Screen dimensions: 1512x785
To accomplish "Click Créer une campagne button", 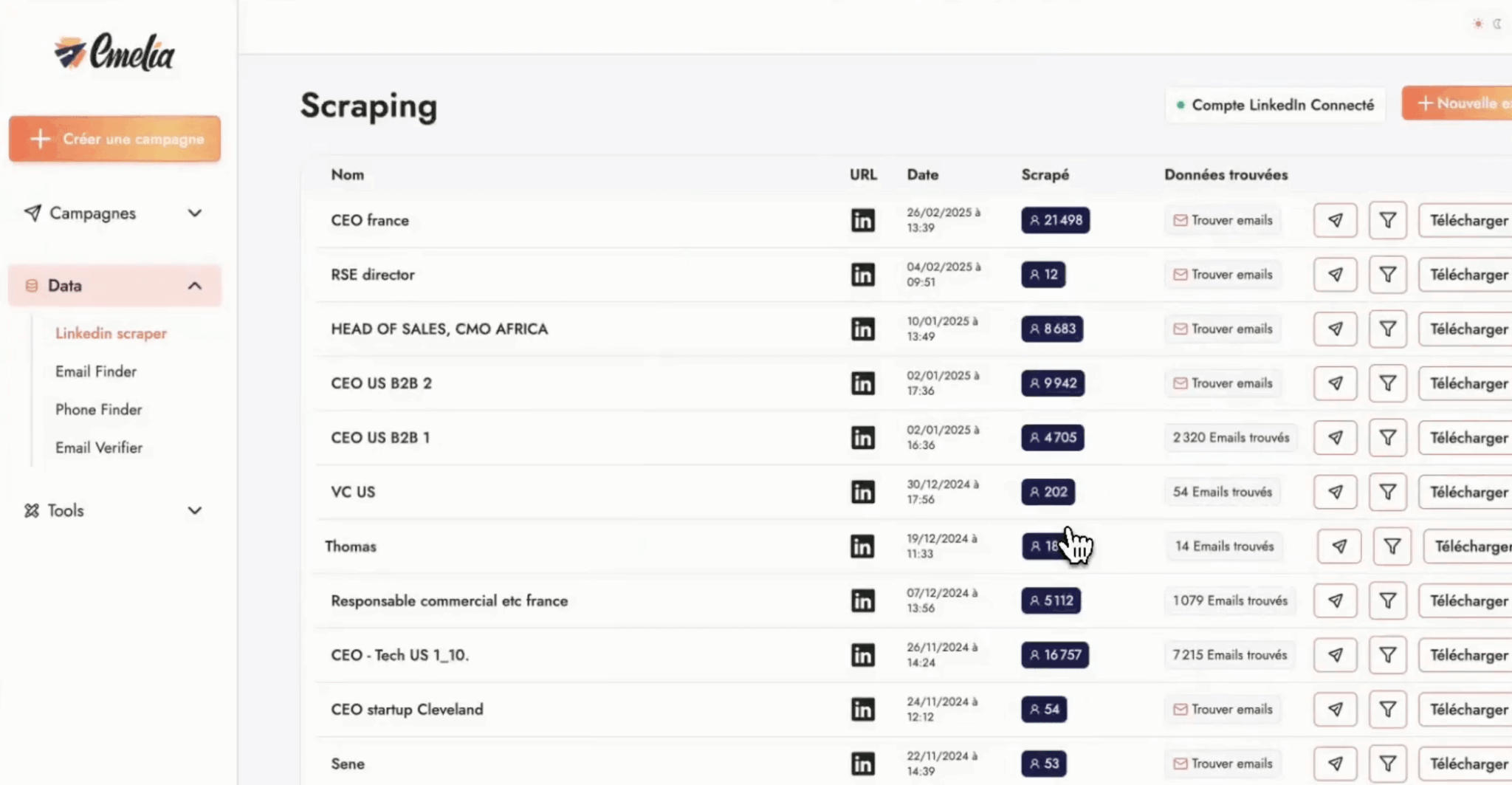I will 114,139.
